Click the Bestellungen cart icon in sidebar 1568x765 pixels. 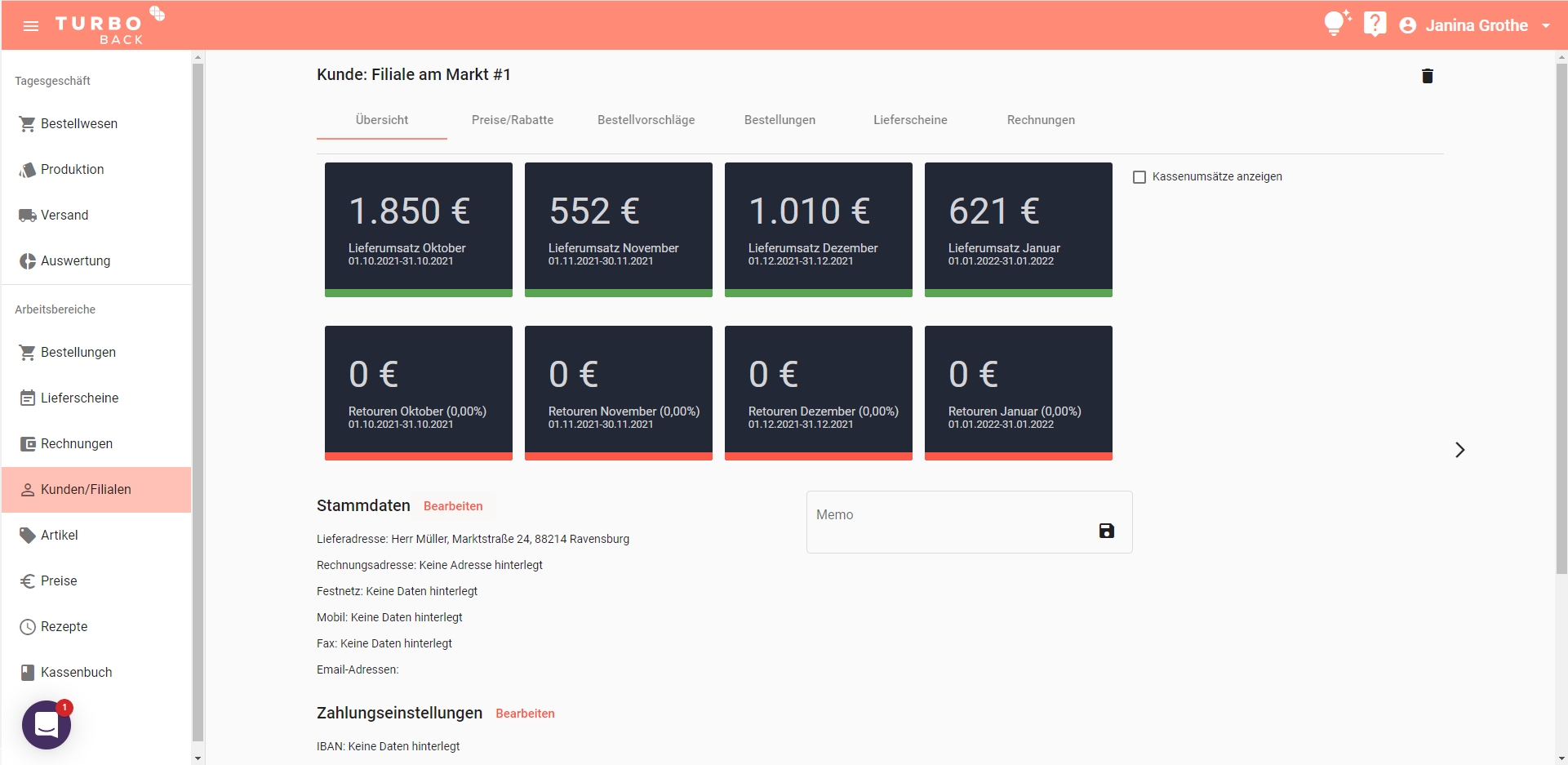(27, 353)
